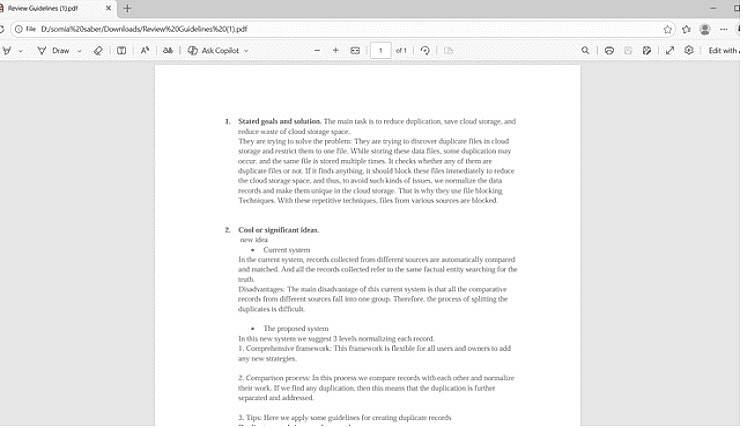Focus the page number input field
The image size is (743, 428).
coord(381,50)
